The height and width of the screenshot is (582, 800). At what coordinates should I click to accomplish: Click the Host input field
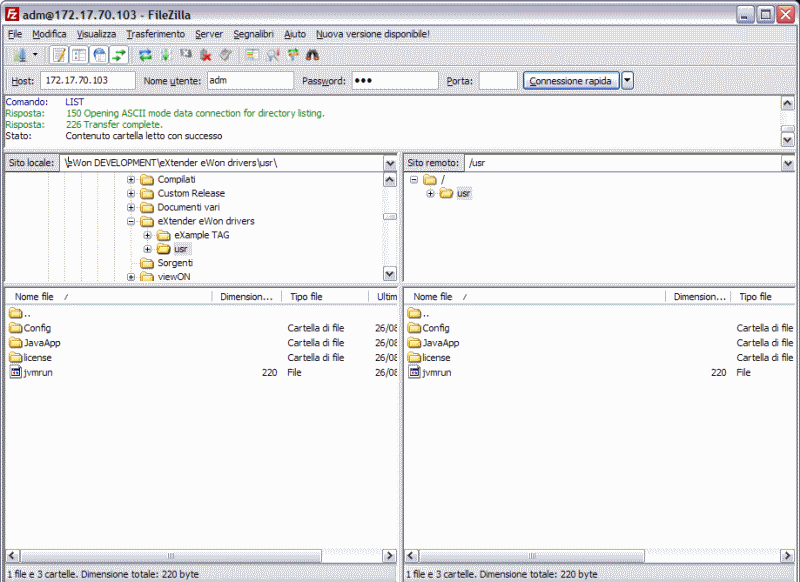click(88, 81)
